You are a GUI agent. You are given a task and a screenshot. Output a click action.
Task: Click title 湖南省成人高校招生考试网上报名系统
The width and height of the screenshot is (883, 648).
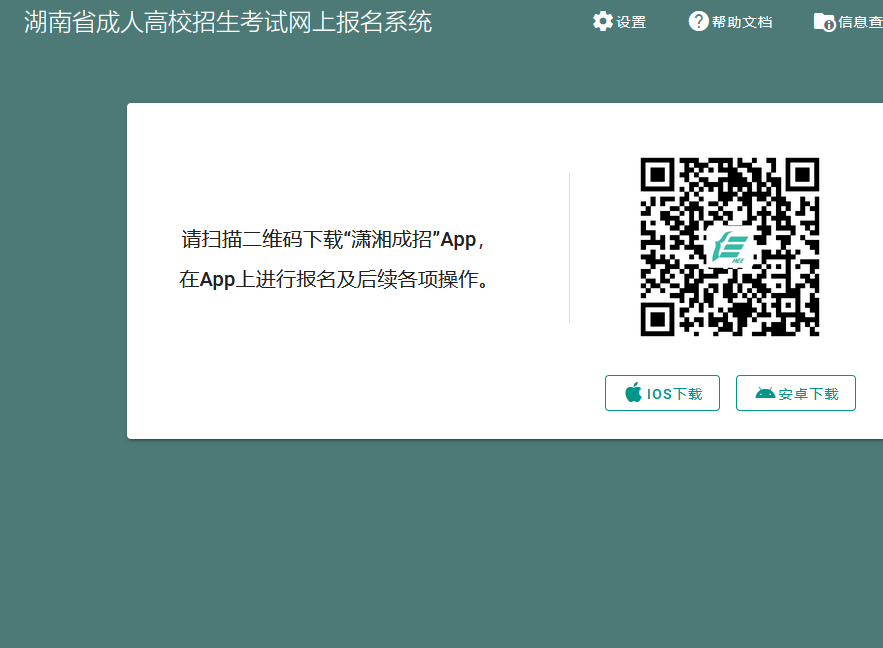228,22
